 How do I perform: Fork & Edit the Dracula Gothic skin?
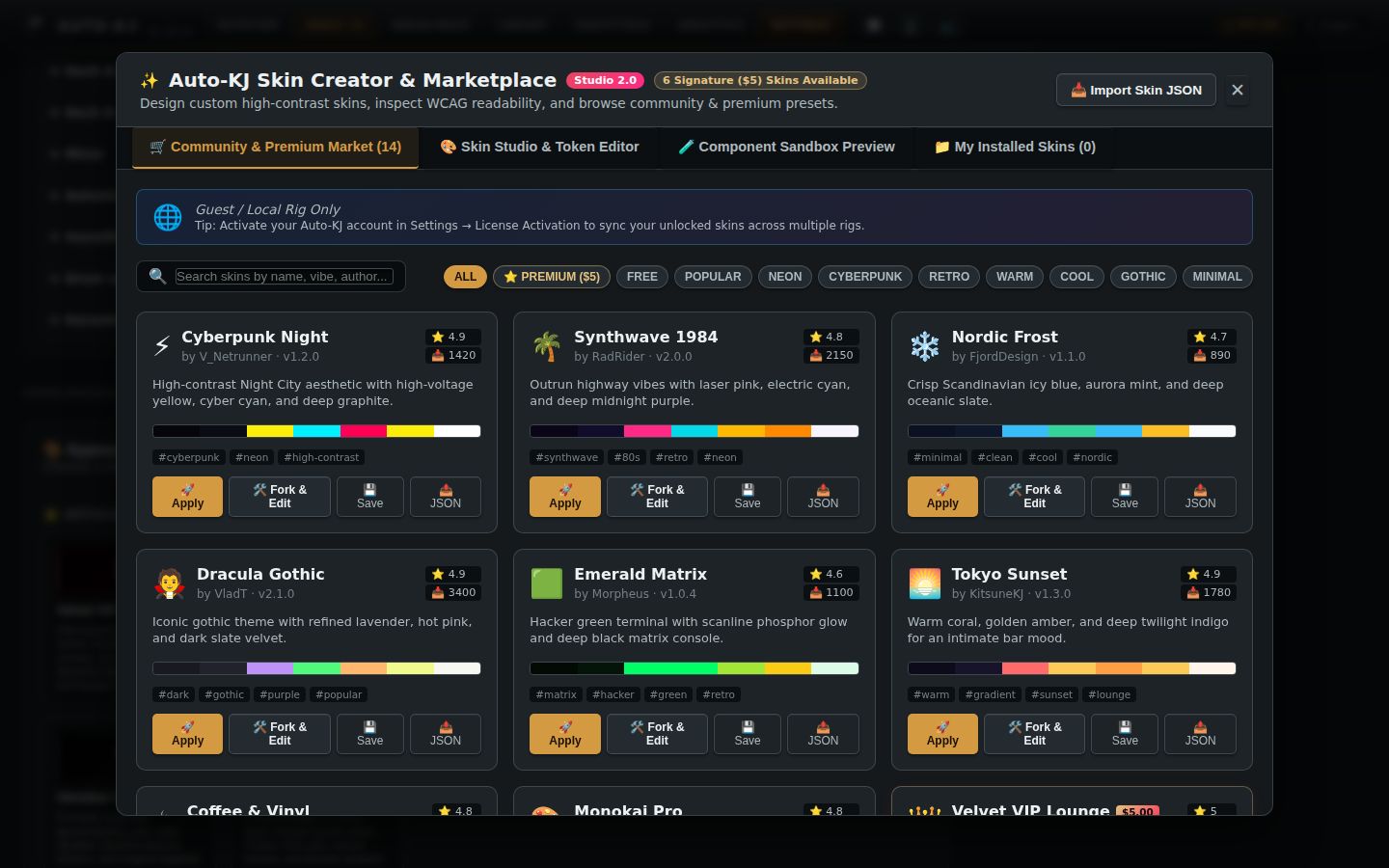pyautogui.click(x=280, y=734)
